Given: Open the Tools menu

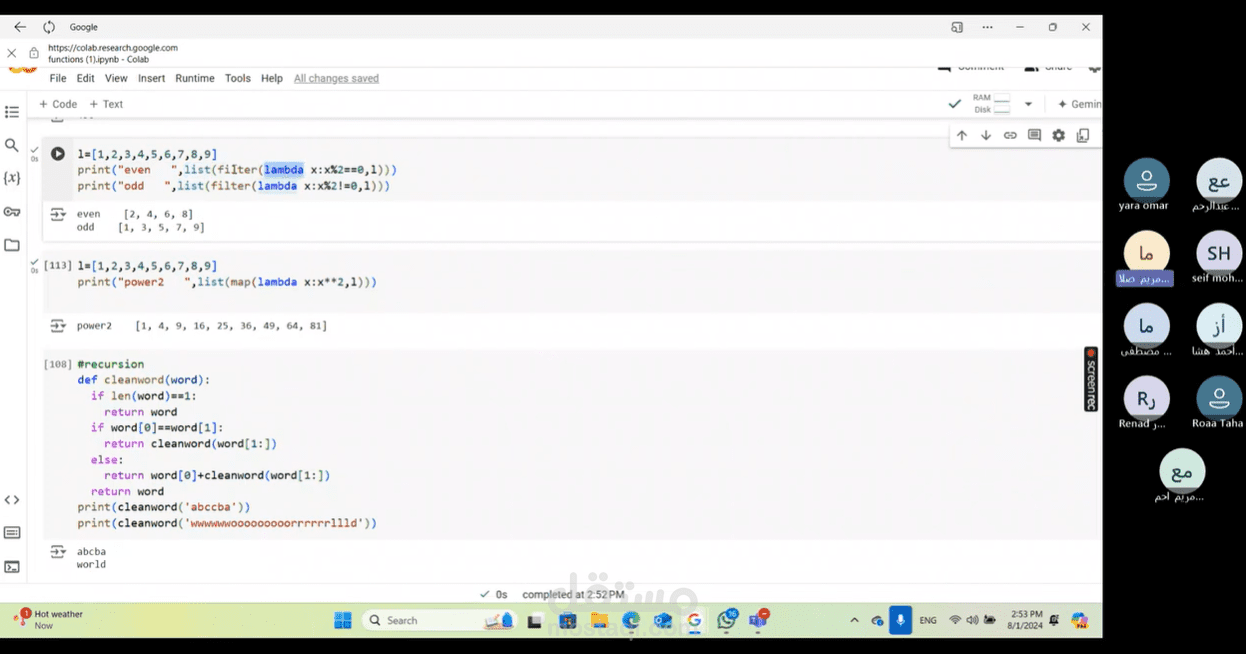Looking at the screenshot, I should pos(237,78).
